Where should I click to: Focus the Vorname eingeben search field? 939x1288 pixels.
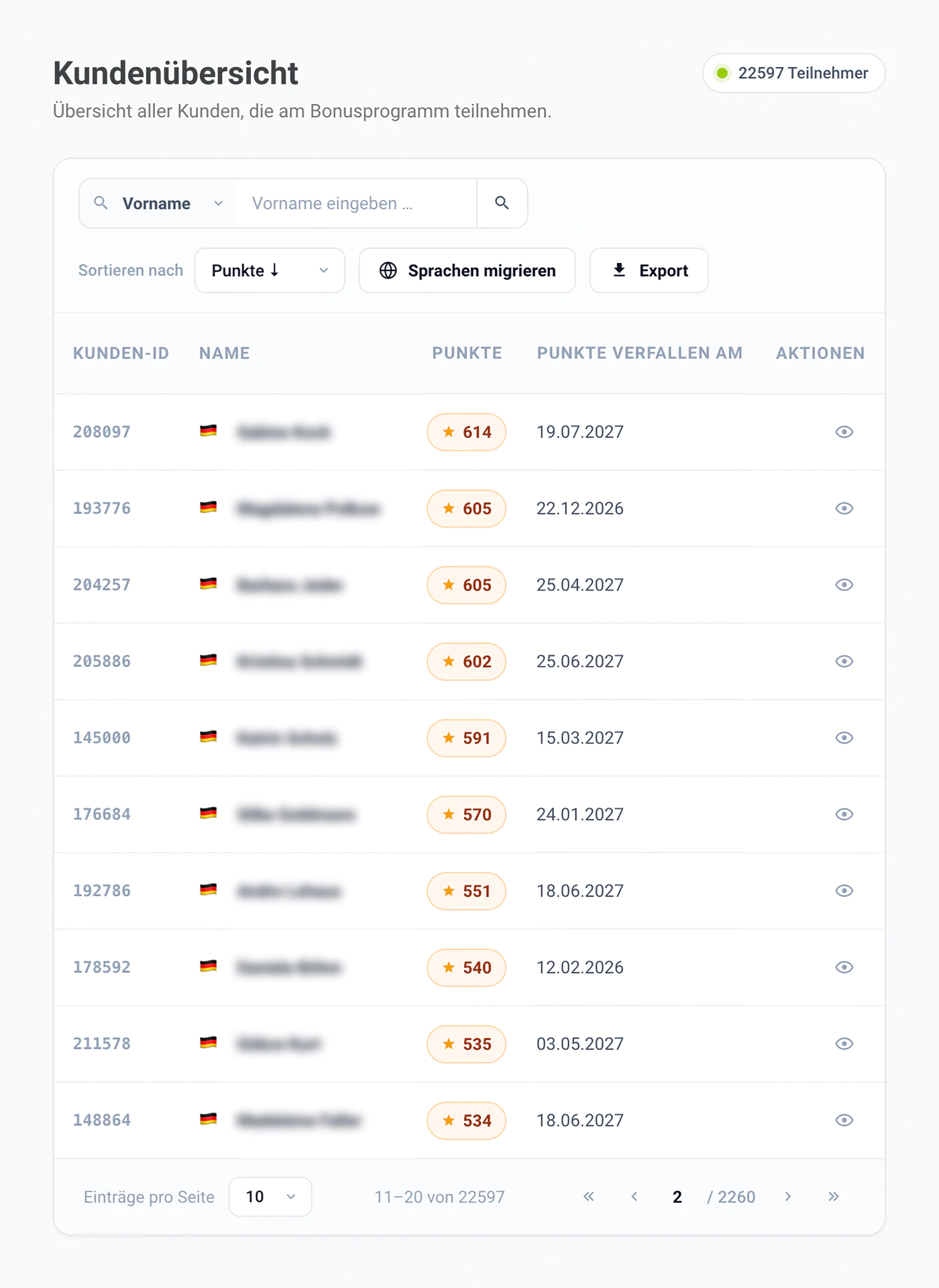(x=355, y=203)
